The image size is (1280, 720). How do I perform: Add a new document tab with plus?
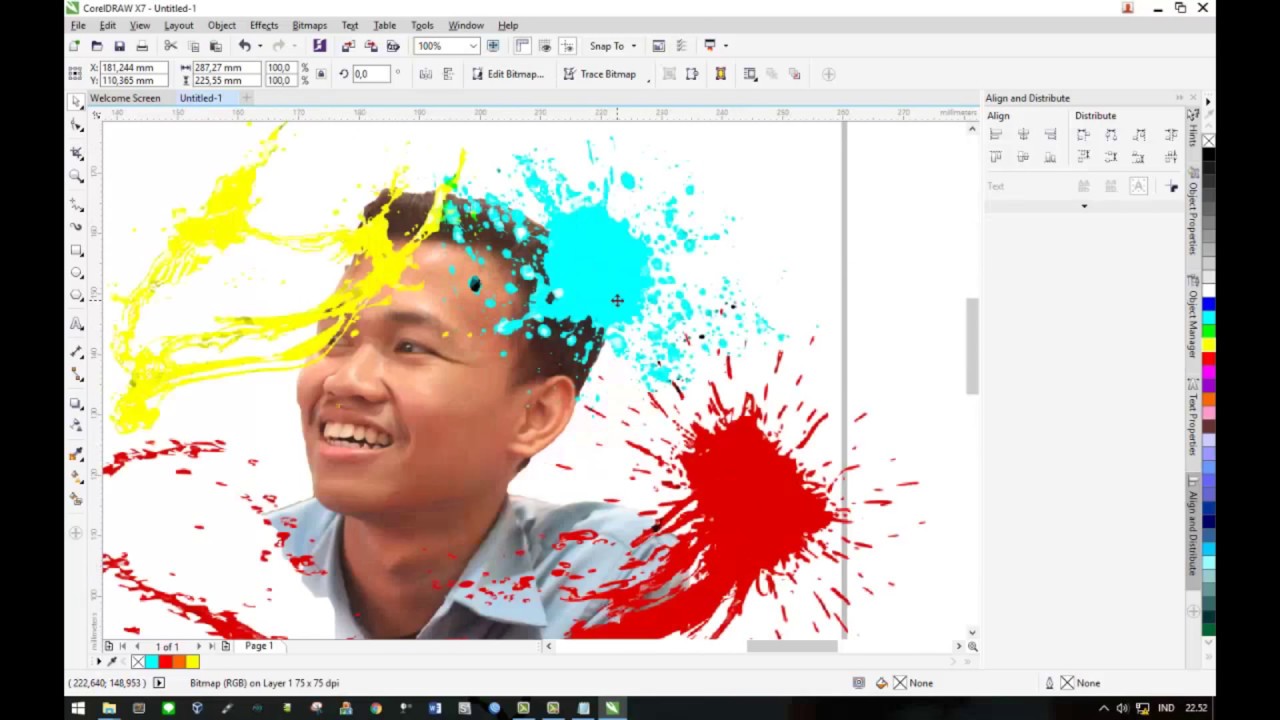click(x=247, y=98)
